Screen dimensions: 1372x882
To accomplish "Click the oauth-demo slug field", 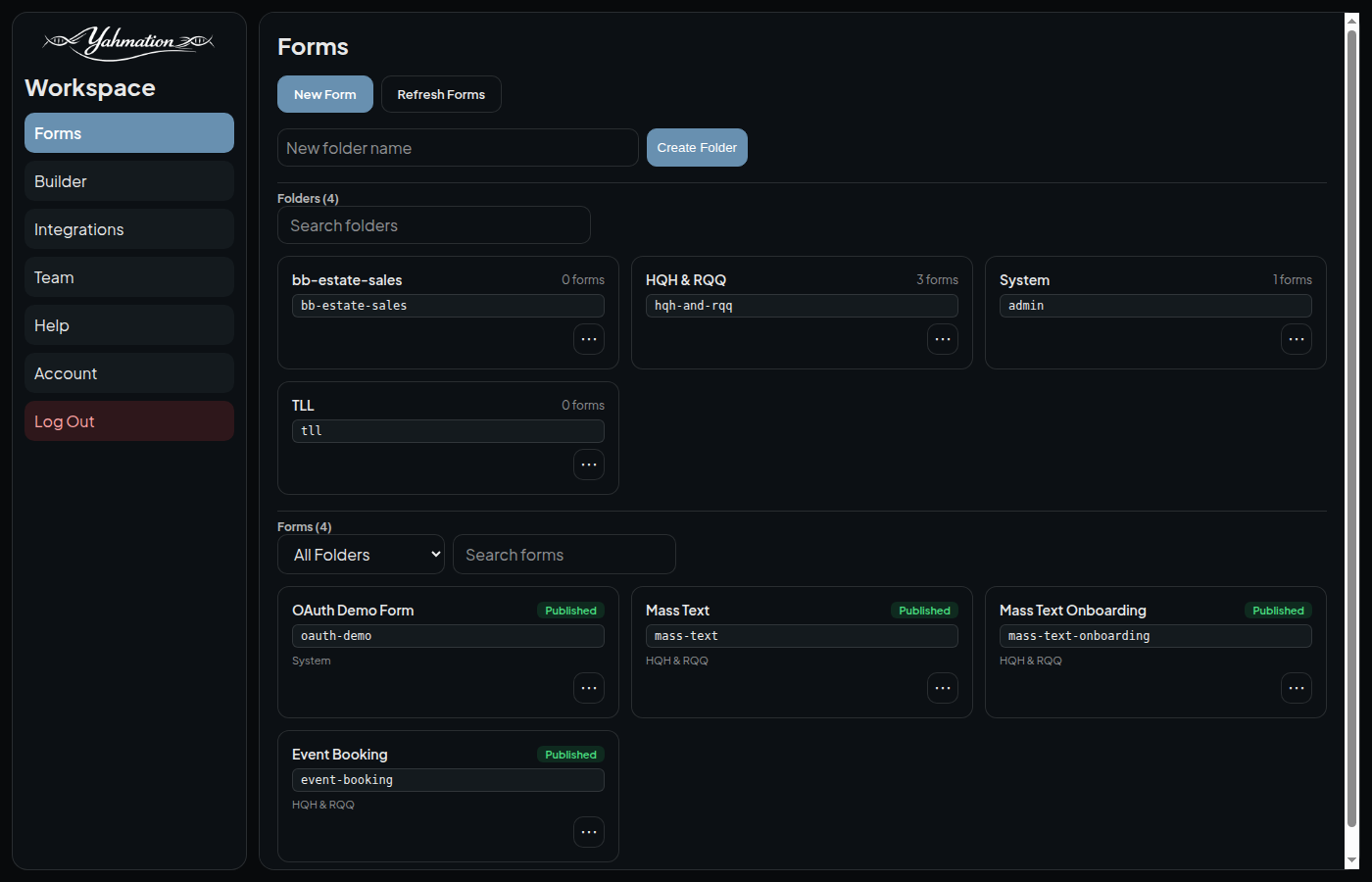I will 448,636.
